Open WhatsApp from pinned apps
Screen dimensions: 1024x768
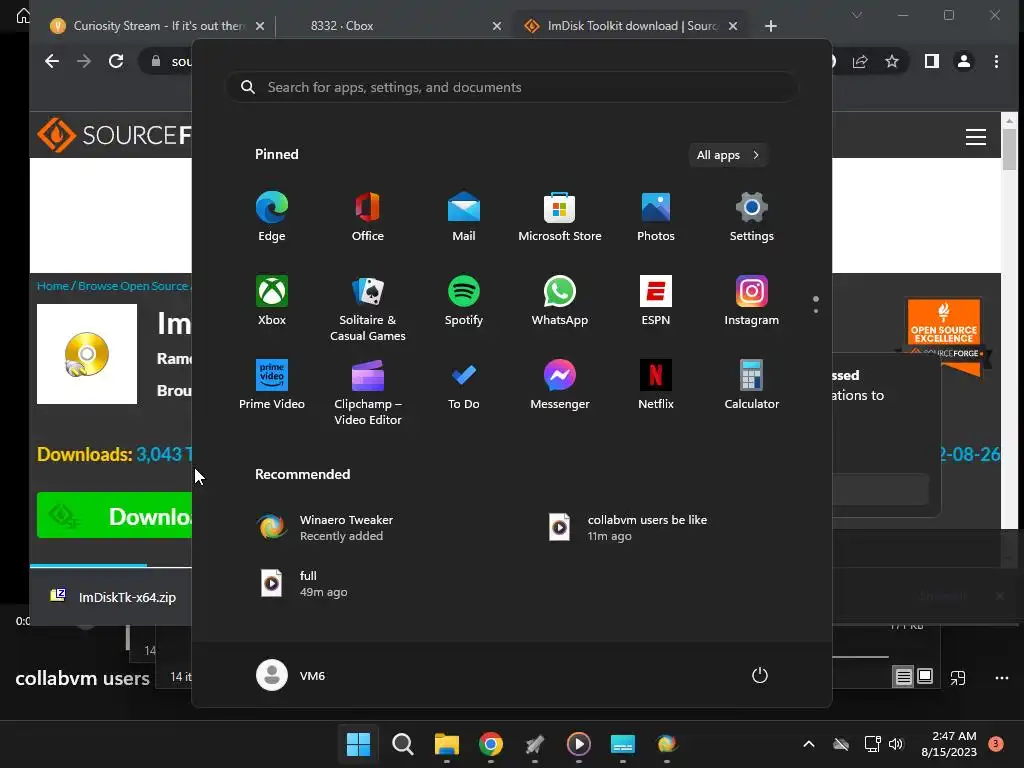[x=560, y=301]
